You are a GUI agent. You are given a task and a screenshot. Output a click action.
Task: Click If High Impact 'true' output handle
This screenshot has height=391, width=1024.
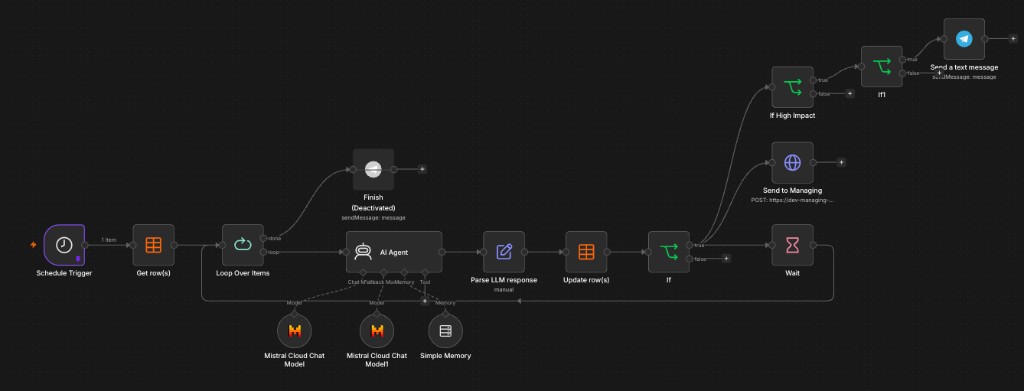tap(814, 80)
